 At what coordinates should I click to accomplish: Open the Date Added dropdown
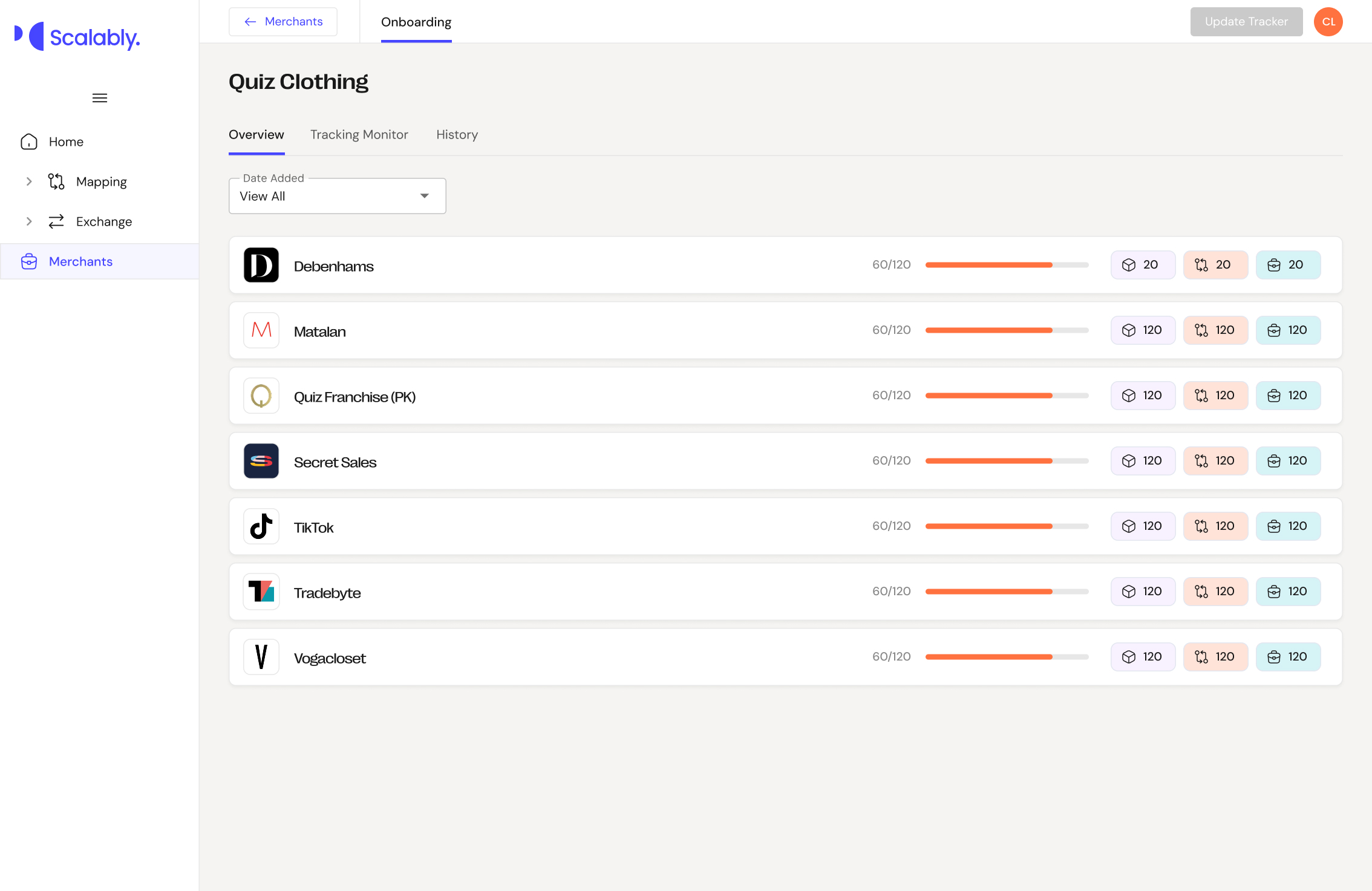click(x=337, y=196)
